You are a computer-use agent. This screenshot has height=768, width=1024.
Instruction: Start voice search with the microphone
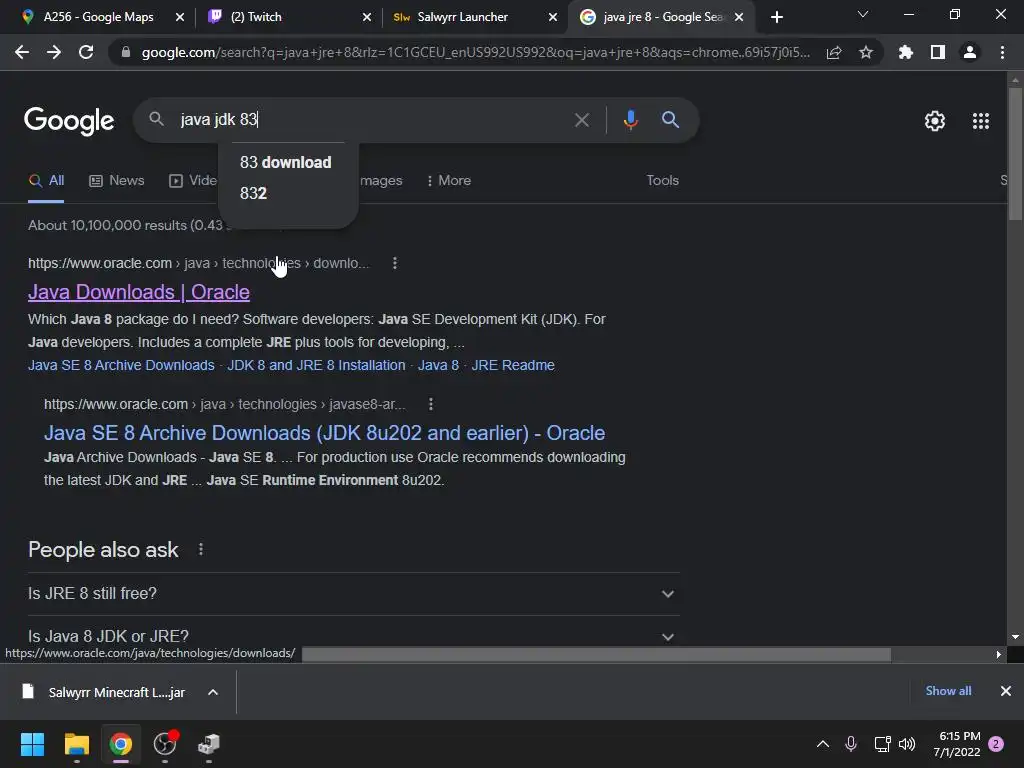click(x=630, y=120)
